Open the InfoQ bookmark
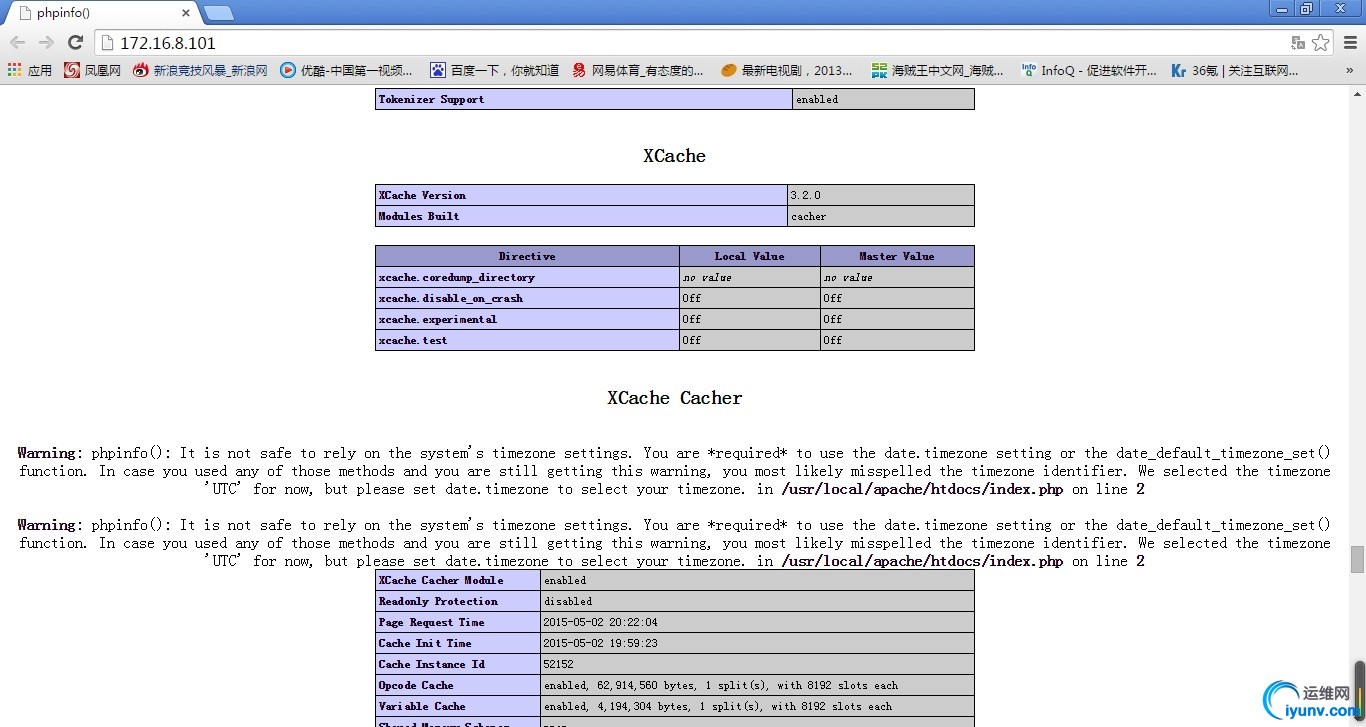The height and width of the screenshot is (727, 1366). 1088,70
